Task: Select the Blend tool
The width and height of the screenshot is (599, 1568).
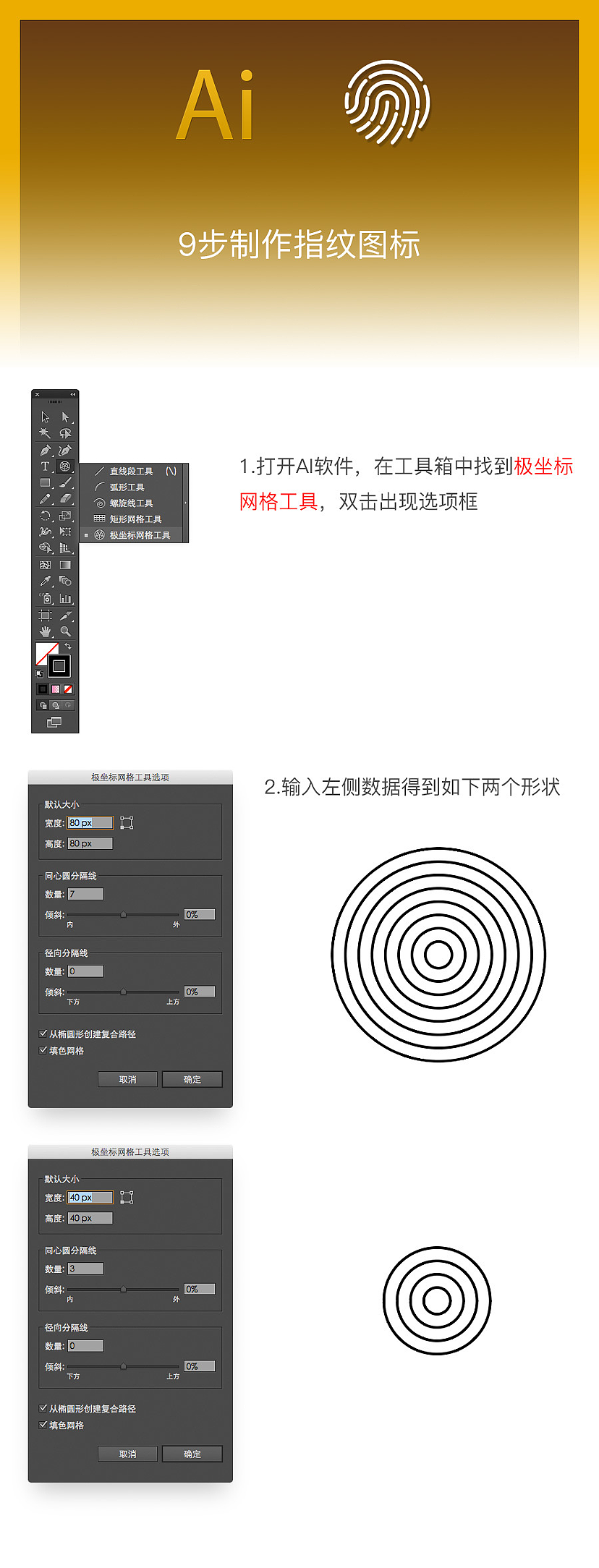Action: pos(65,581)
